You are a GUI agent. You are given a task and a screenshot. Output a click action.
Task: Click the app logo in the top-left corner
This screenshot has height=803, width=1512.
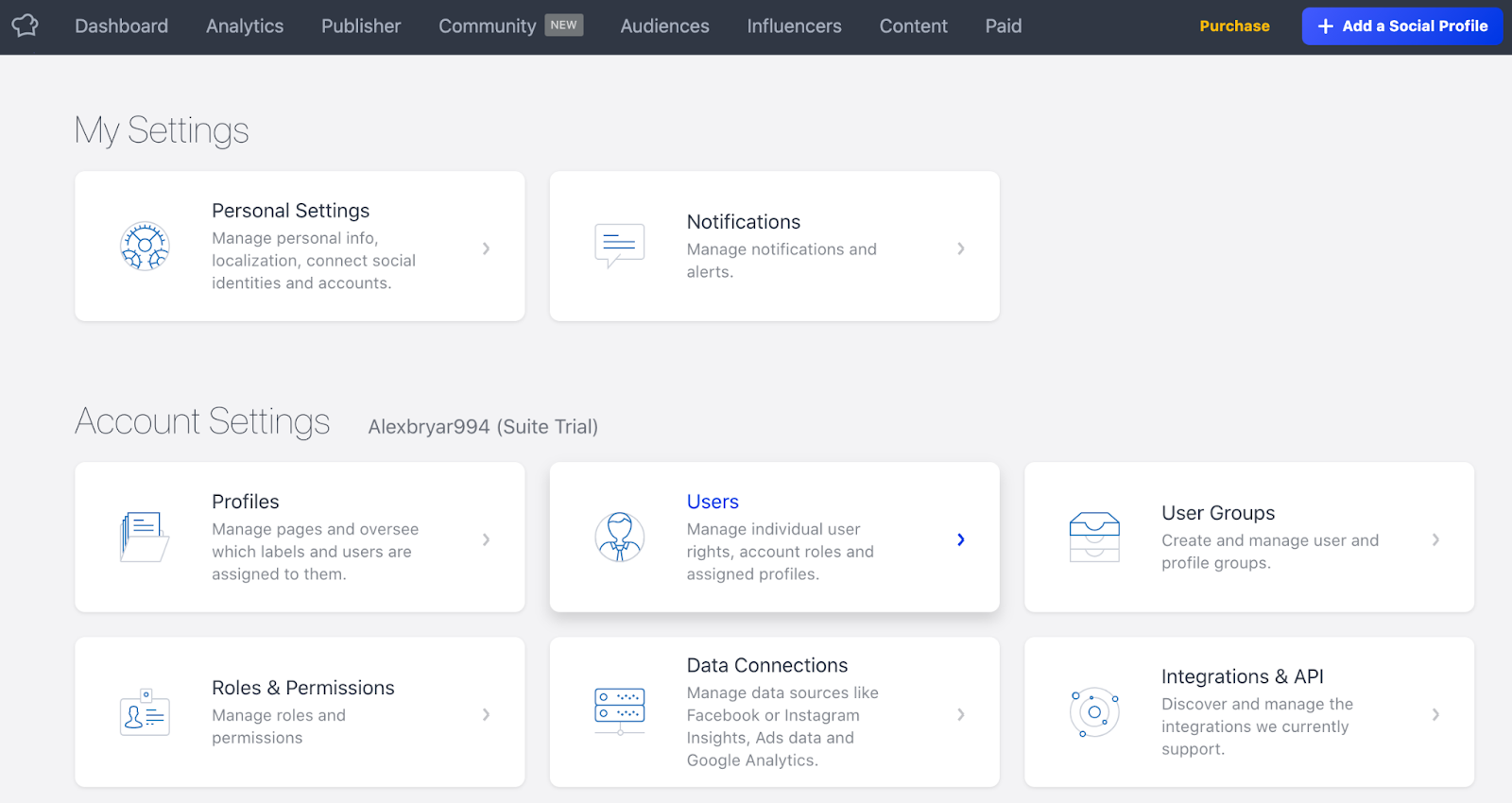click(x=26, y=26)
